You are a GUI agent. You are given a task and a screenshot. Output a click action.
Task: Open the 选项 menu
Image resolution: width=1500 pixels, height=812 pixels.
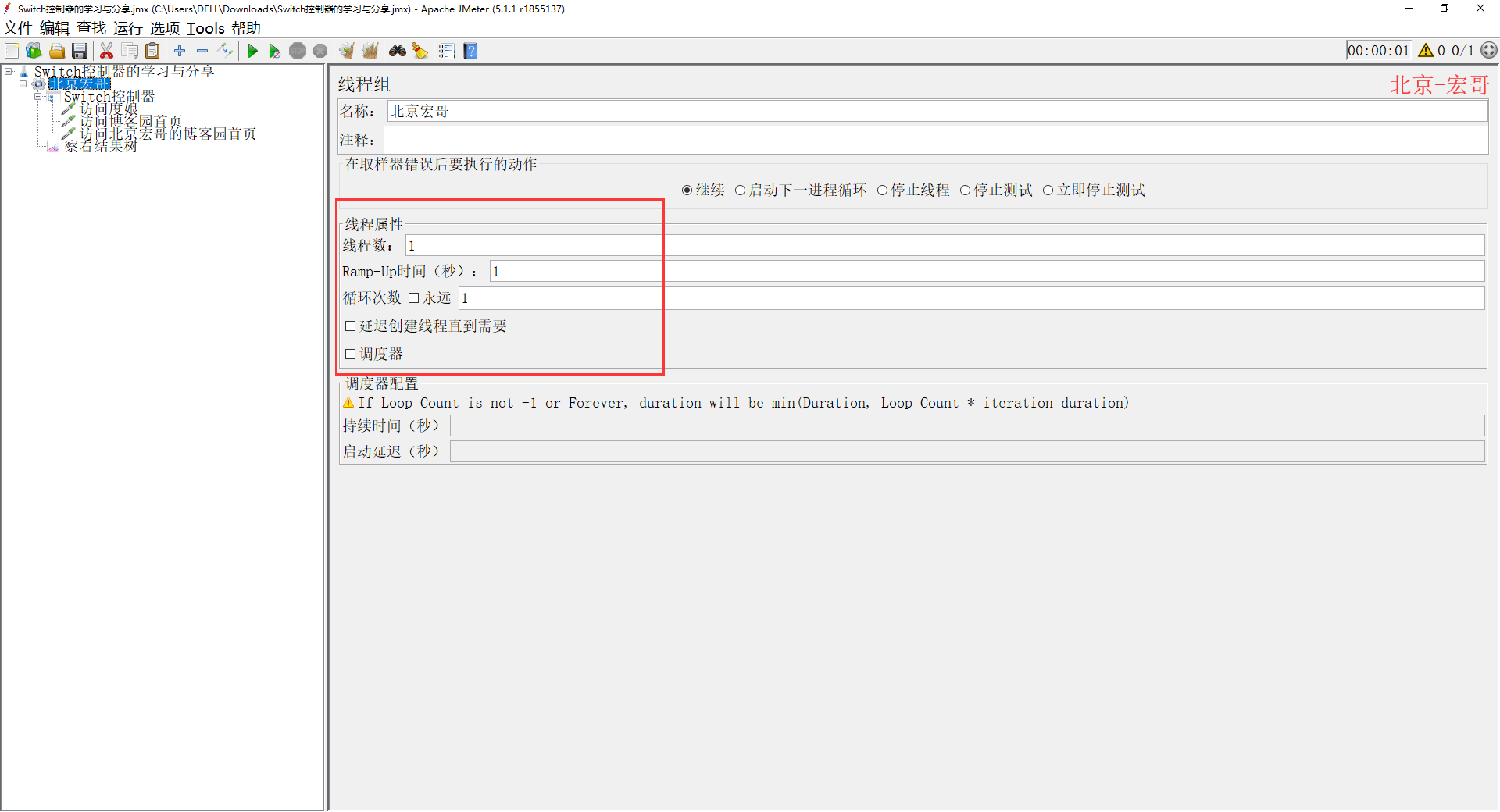tap(165, 28)
